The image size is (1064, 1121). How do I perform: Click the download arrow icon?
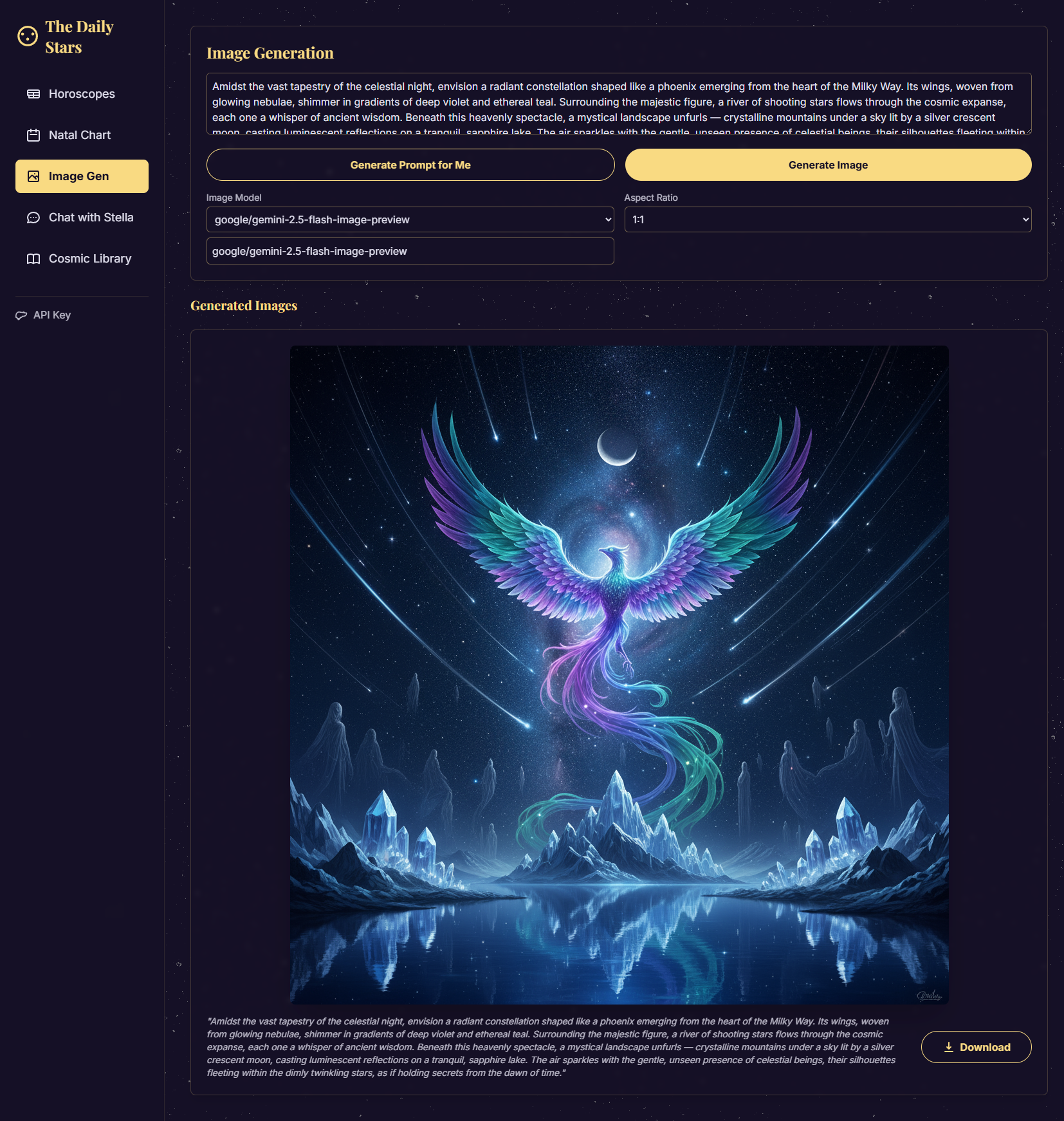[x=949, y=1047]
